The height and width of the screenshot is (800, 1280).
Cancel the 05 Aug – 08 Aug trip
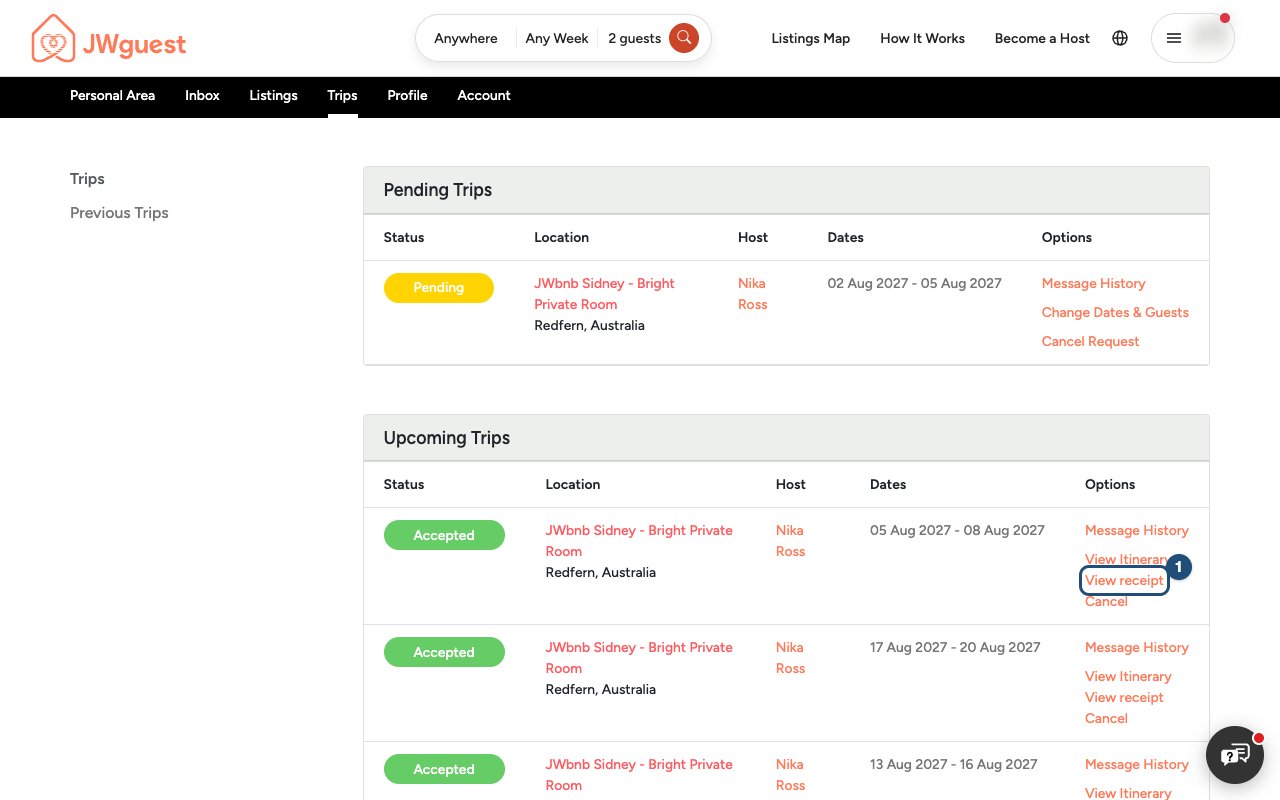(x=1106, y=602)
